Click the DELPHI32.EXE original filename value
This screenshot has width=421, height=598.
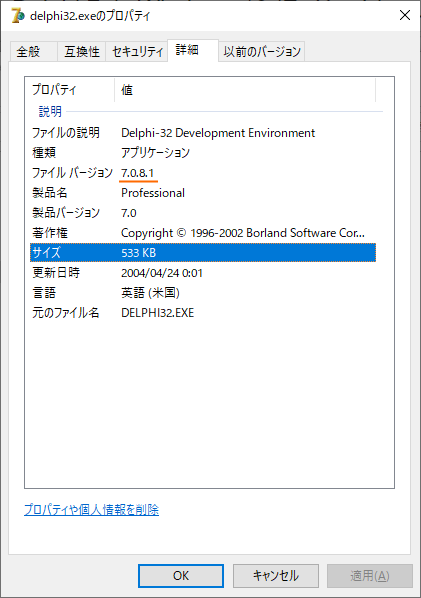[157, 313]
